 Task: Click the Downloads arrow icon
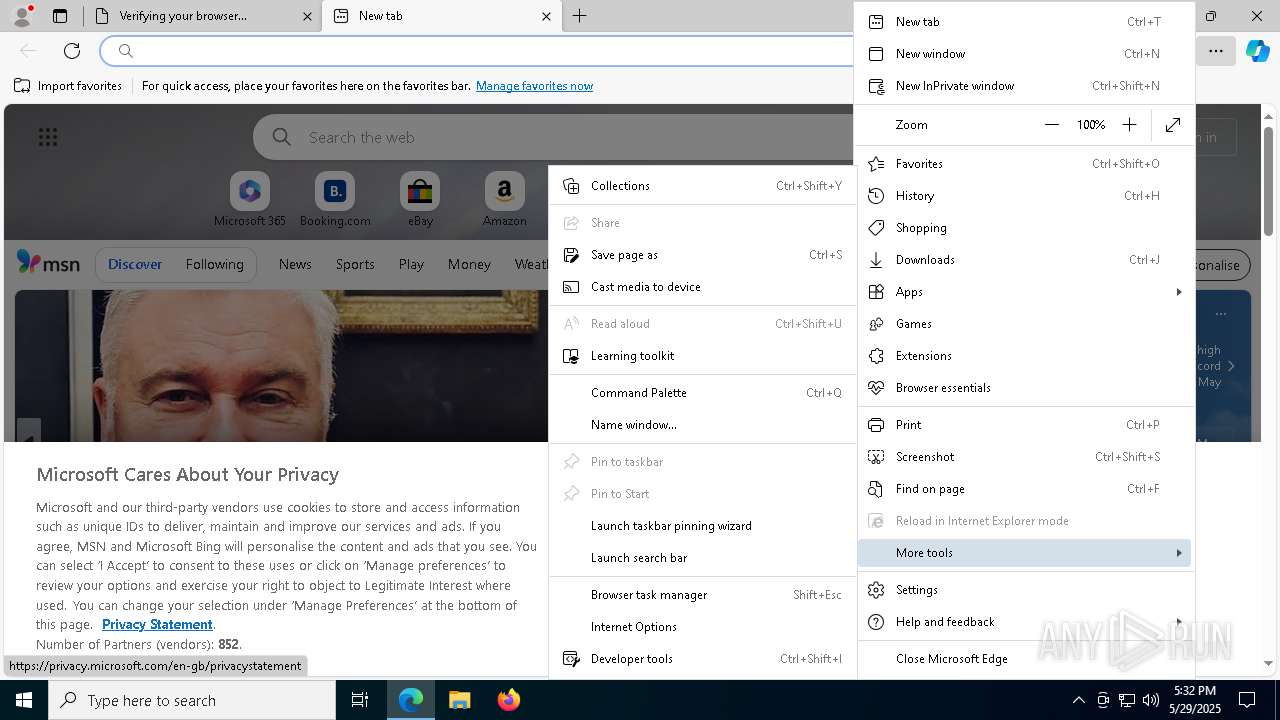pos(876,260)
